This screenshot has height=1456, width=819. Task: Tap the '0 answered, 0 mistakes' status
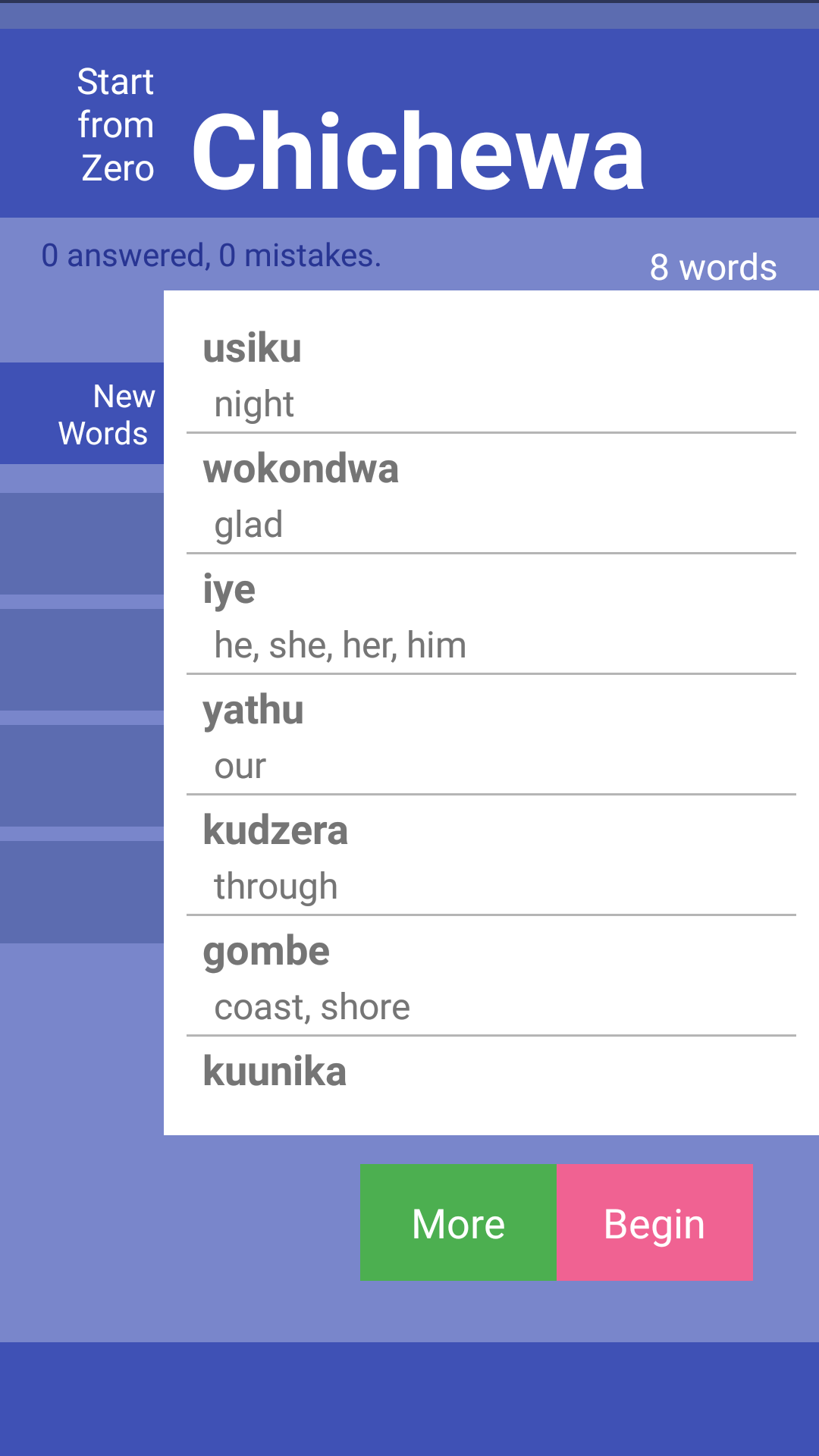tap(211, 256)
